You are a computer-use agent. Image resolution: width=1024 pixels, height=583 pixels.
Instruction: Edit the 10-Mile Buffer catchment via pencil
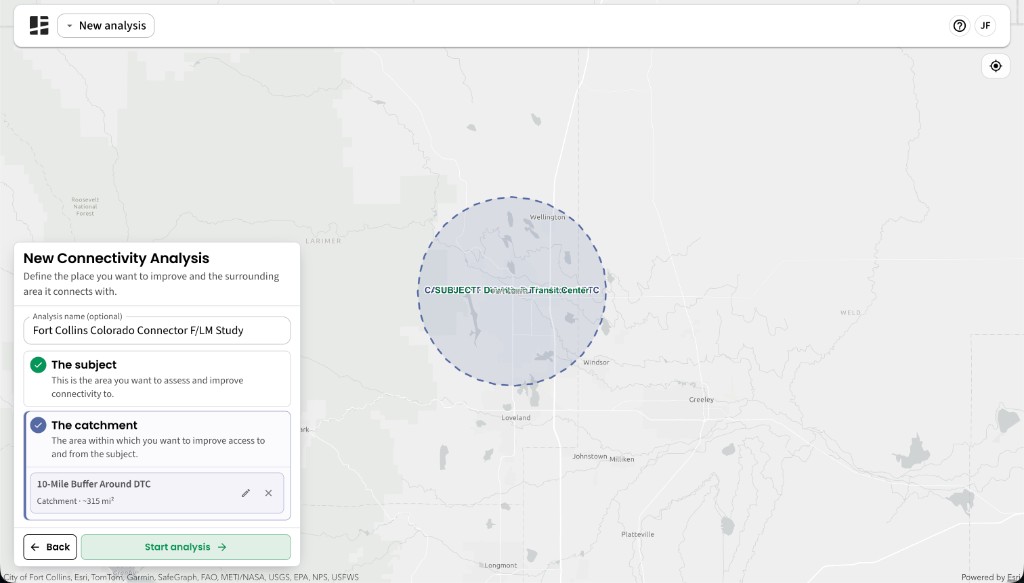[x=246, y=493]
